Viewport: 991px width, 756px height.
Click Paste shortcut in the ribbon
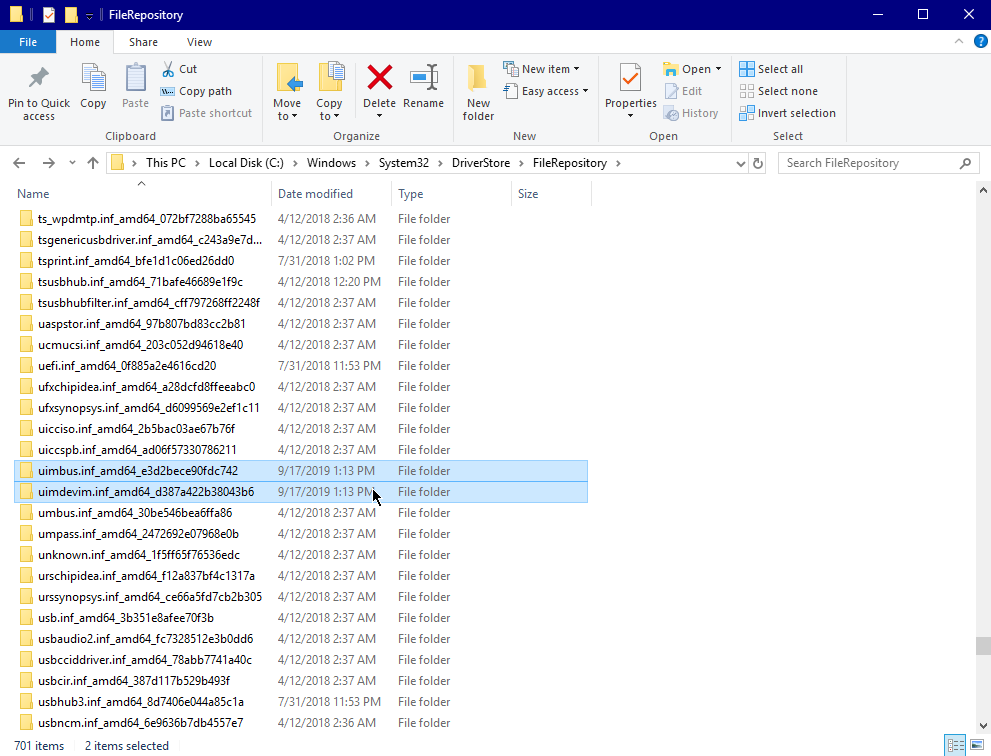coord(207,113)
